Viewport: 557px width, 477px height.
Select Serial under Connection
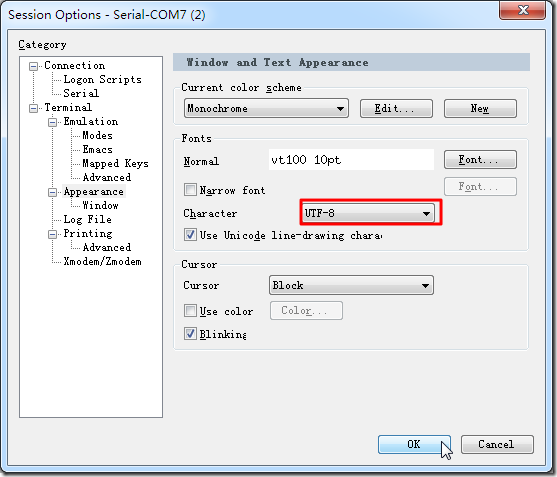81,93
